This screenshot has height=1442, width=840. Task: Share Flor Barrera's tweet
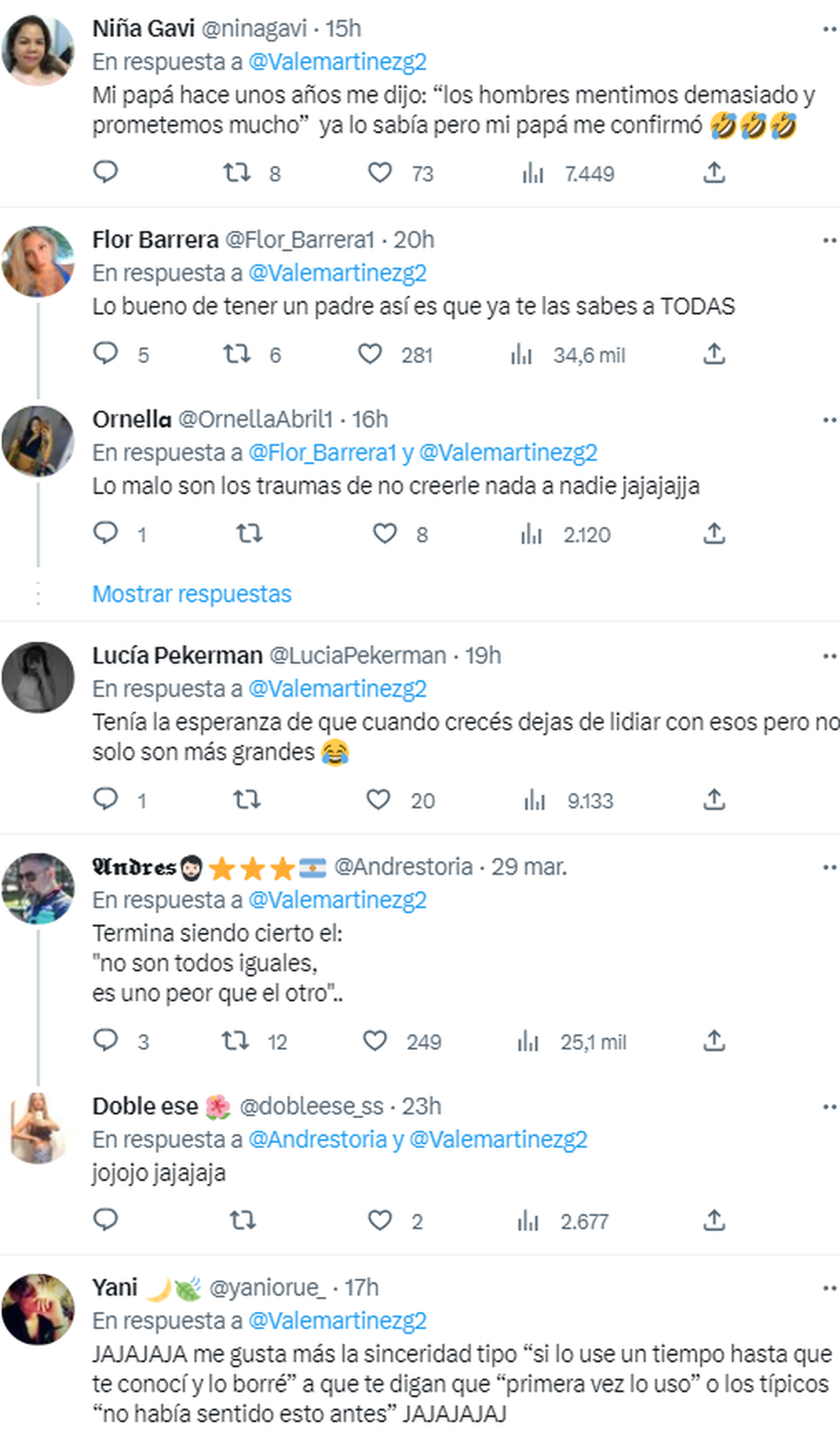(713, 354)
